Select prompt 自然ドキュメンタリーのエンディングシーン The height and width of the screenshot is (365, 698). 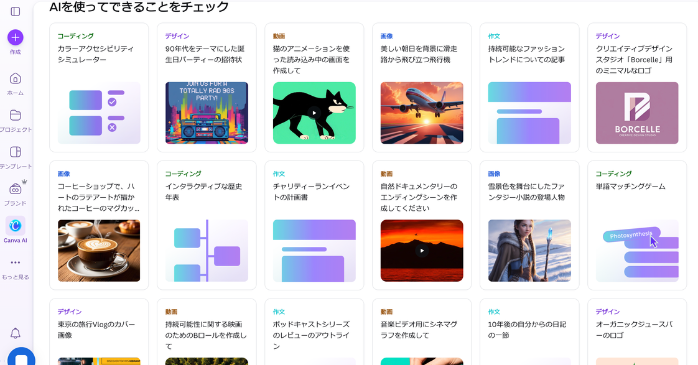pos(419,197)
